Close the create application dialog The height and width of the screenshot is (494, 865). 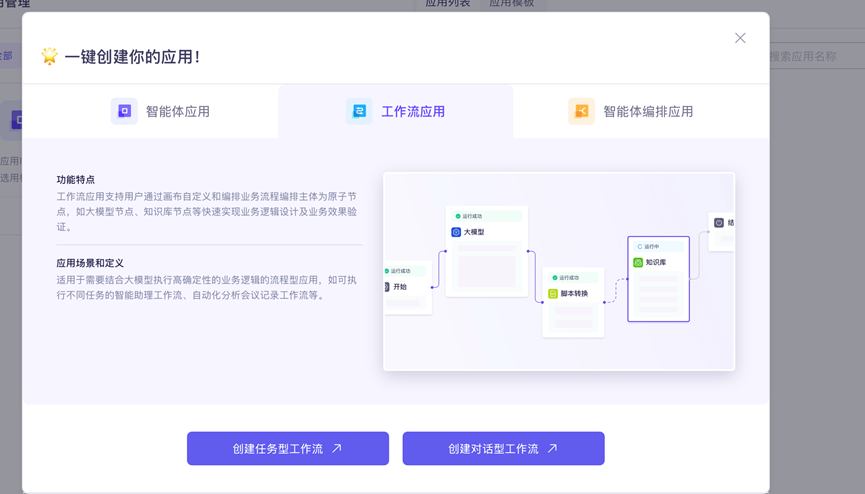click(x=740, y=38)
